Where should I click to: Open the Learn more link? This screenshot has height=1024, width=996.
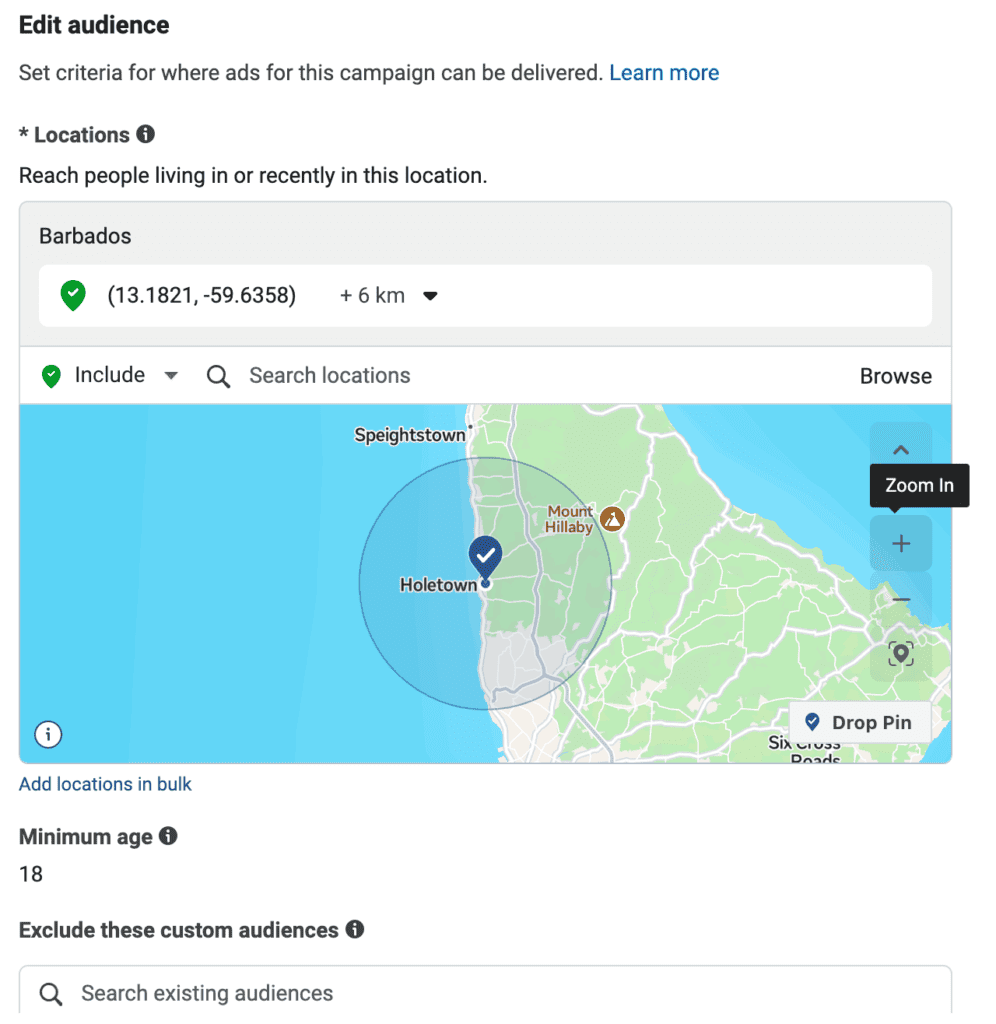[664, 72]
